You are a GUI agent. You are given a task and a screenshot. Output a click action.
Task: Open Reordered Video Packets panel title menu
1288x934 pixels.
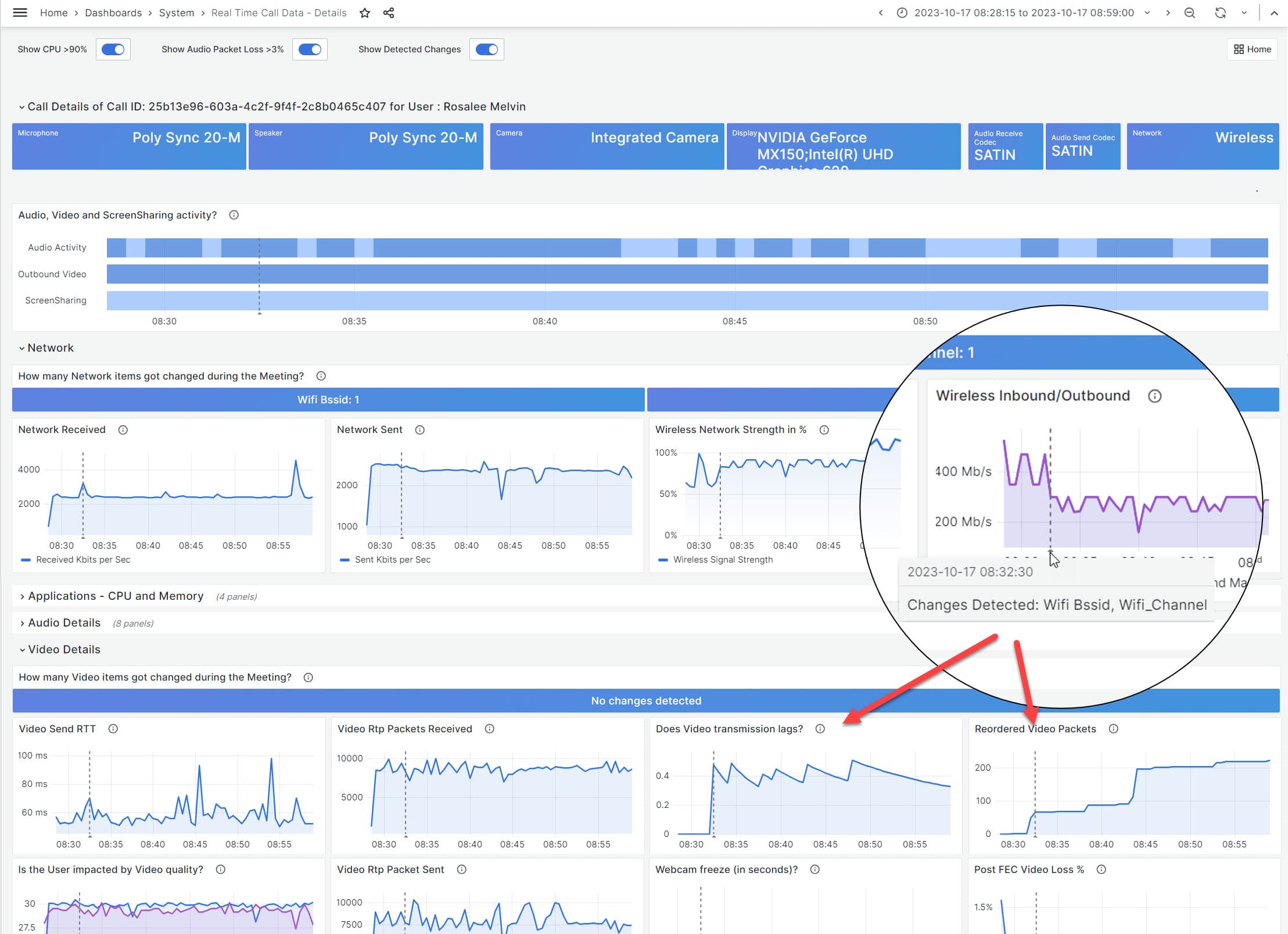click(x=1035, y=729)
